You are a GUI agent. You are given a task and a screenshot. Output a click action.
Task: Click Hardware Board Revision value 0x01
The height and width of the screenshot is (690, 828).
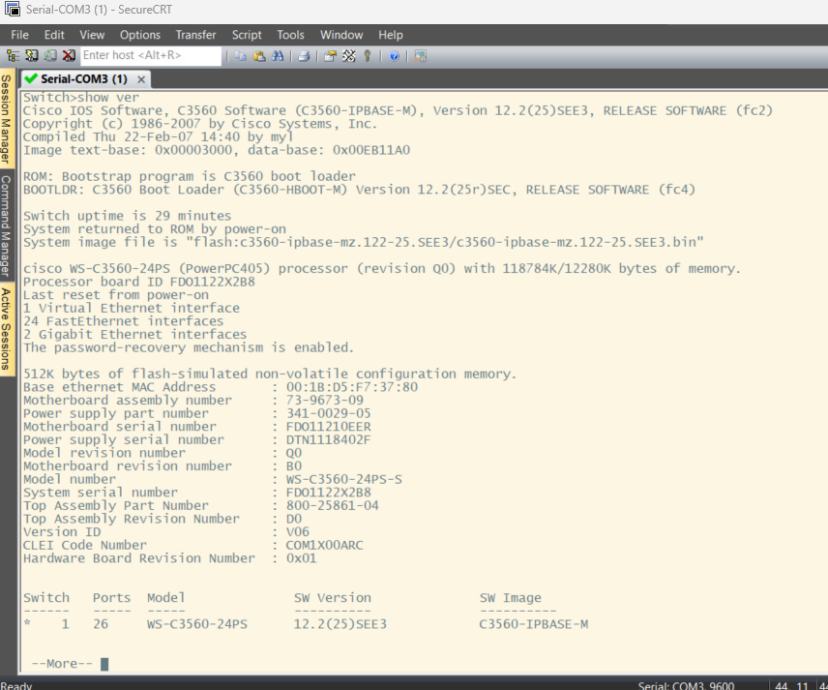(x=301, y=559)
